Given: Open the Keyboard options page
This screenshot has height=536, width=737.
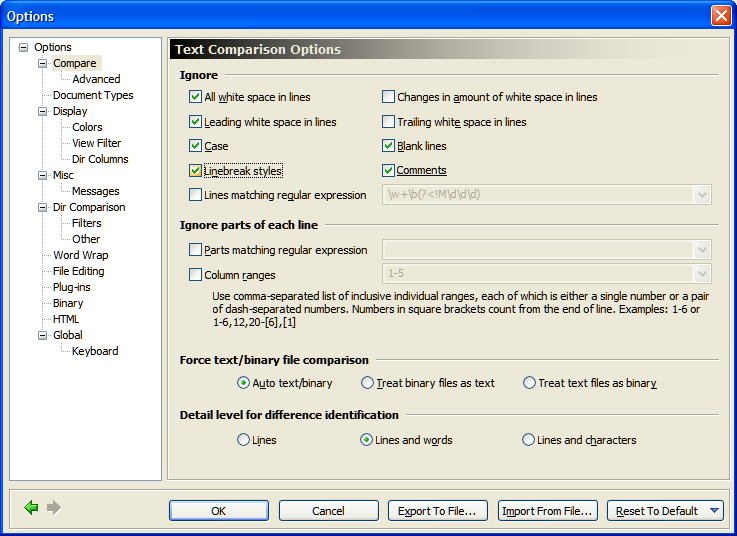Looking at the screenshot, I should coord(95,351).
